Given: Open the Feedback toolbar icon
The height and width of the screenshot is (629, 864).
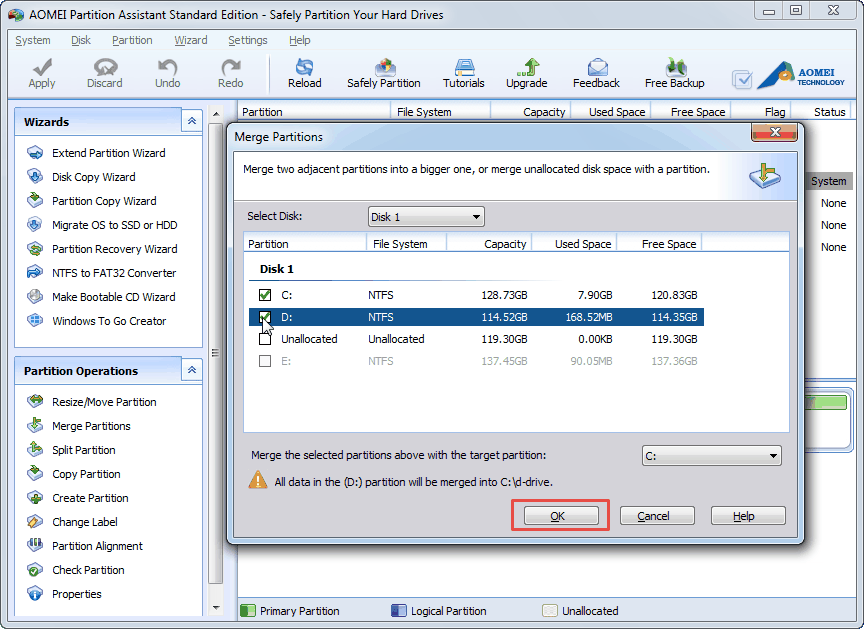Looking at the screenshot, I should 596,73.
